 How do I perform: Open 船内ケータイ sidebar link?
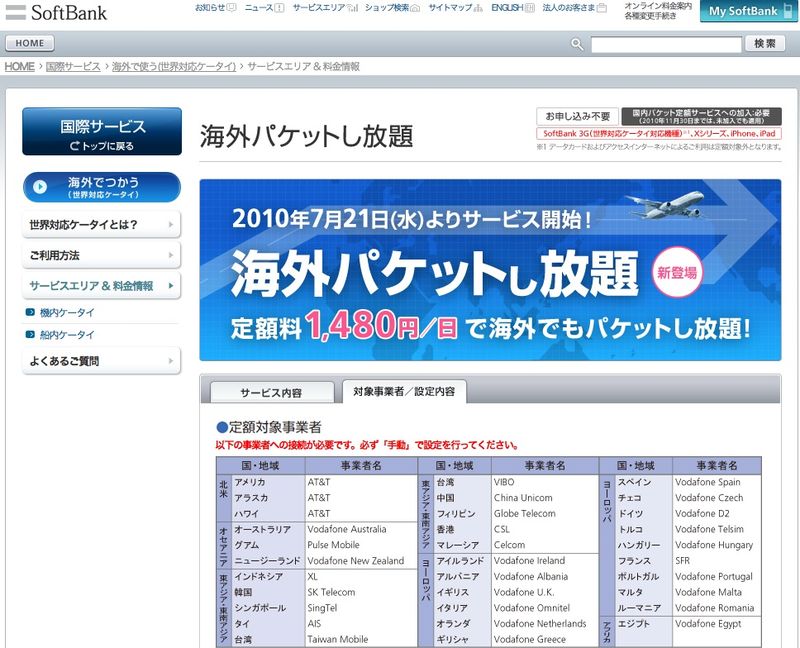67,335
